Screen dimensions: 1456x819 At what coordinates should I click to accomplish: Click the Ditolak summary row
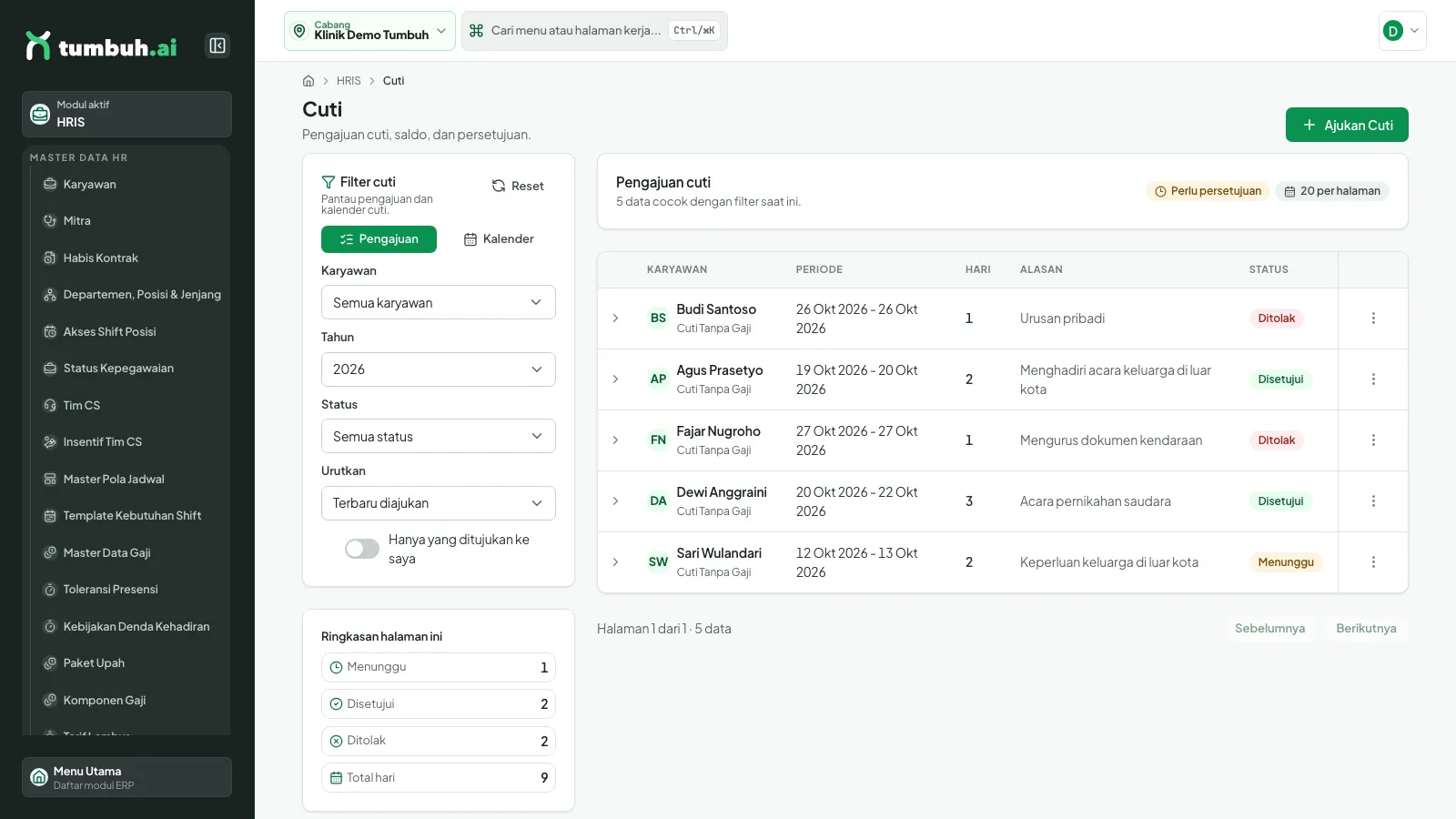click(x=438, y=741)
